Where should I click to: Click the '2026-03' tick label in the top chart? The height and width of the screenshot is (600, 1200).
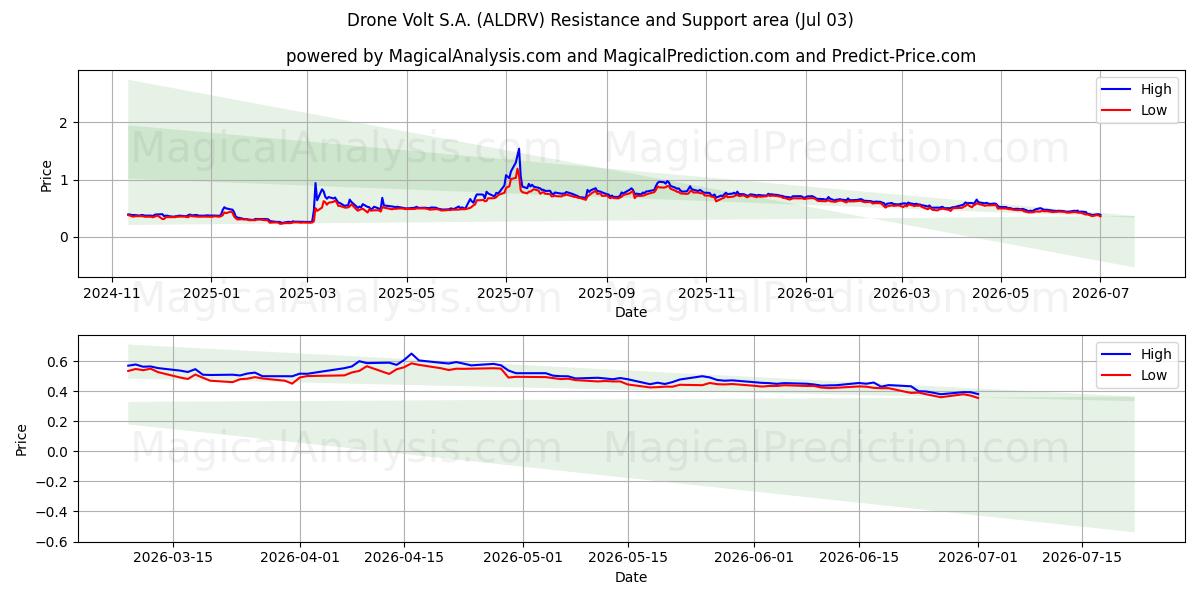tap(902, 293)
